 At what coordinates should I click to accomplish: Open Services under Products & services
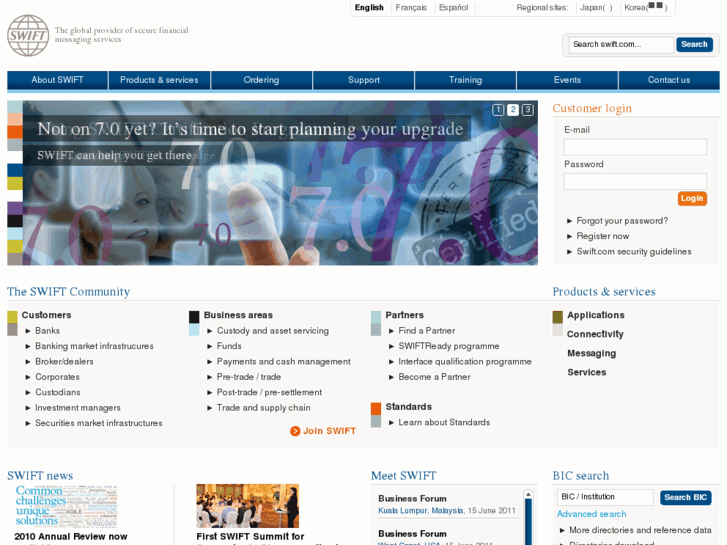pos(587,372)
